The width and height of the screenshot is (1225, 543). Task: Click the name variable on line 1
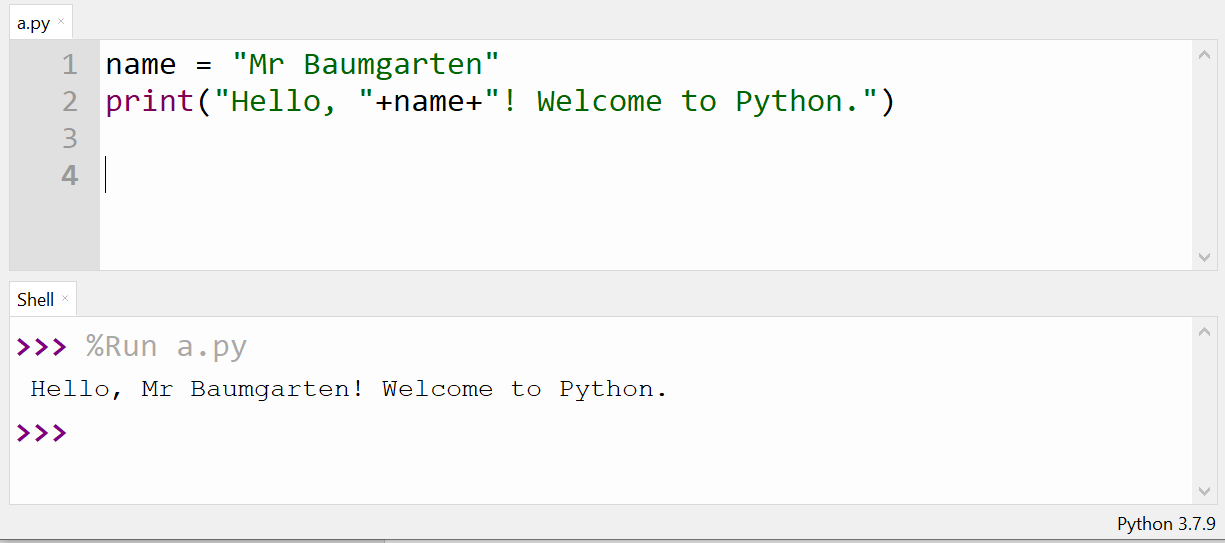click(x=140, y=65)
